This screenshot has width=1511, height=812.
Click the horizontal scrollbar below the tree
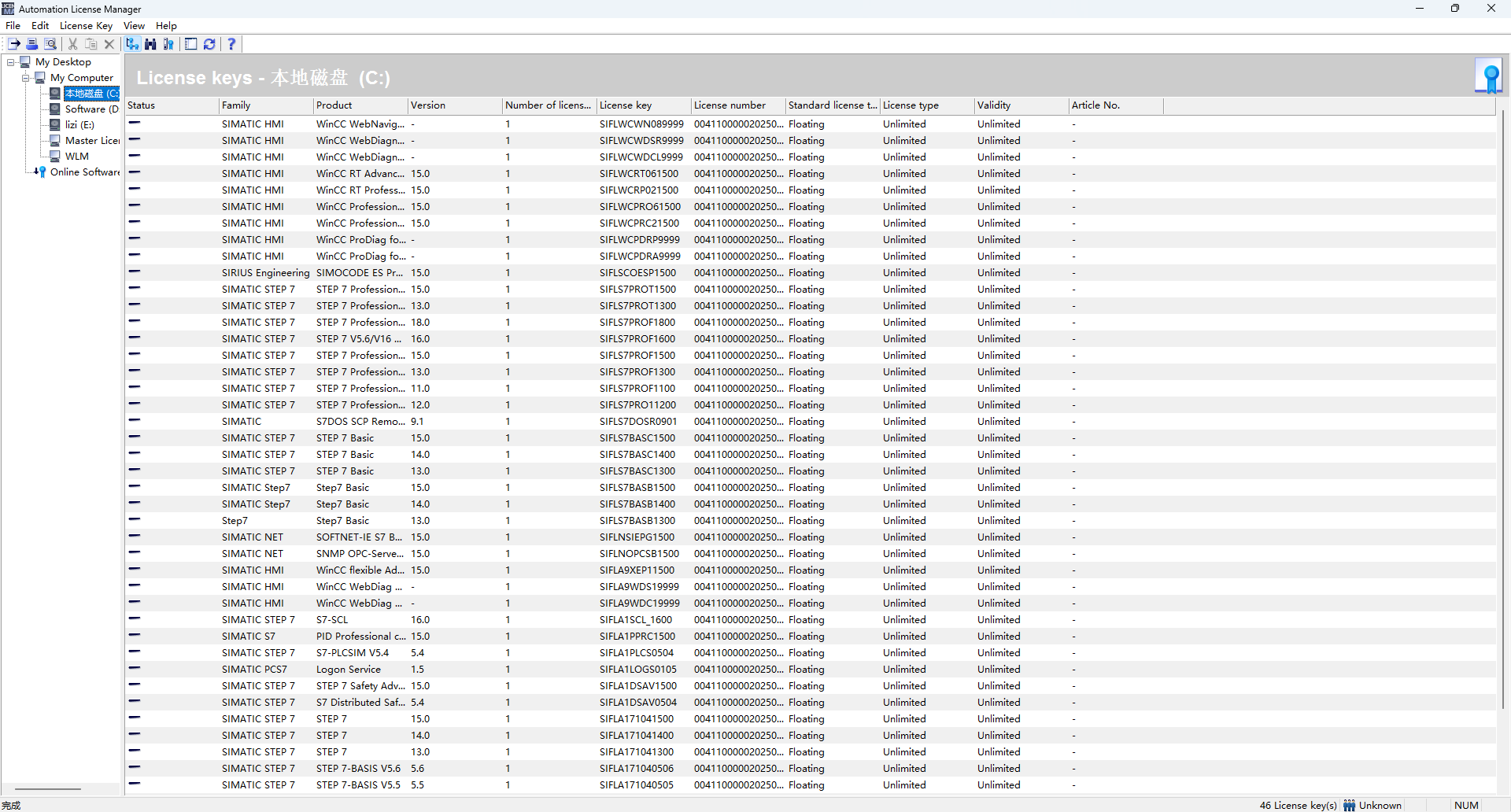coord(47,788)
